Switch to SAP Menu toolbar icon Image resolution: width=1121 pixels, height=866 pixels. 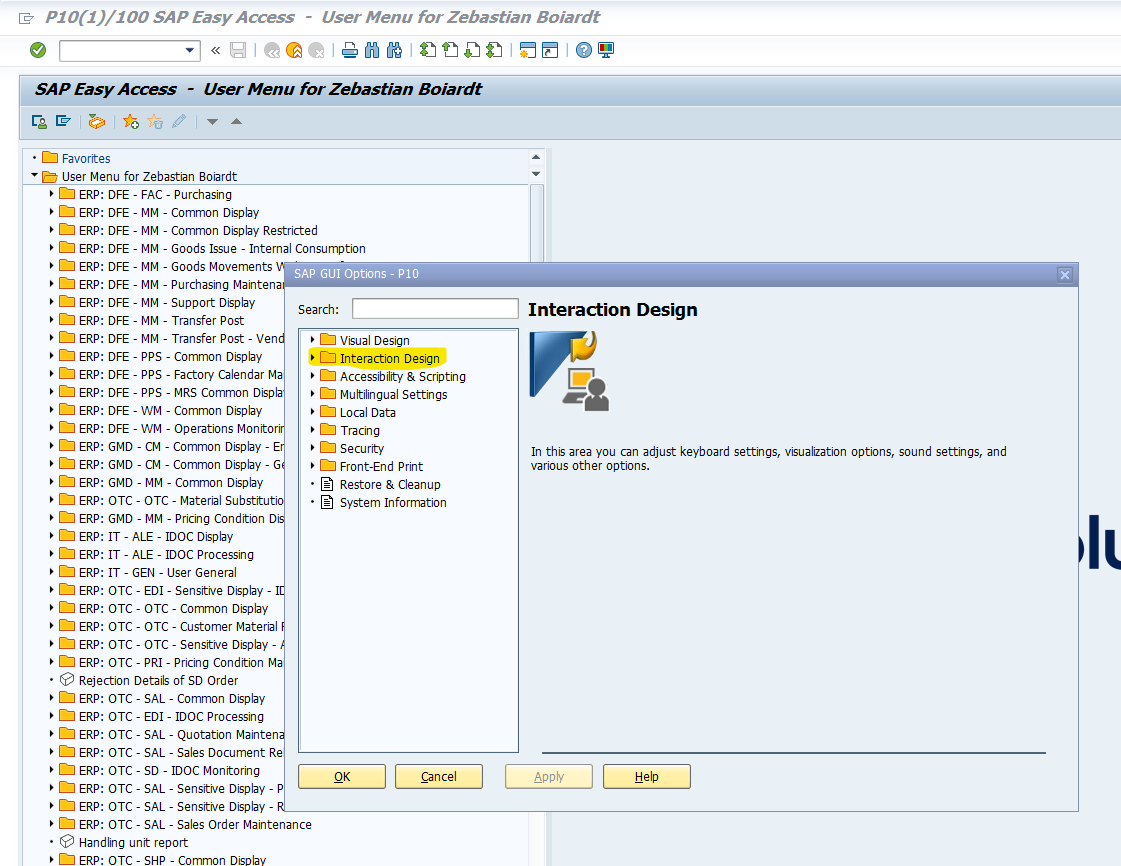pos(64,122)
